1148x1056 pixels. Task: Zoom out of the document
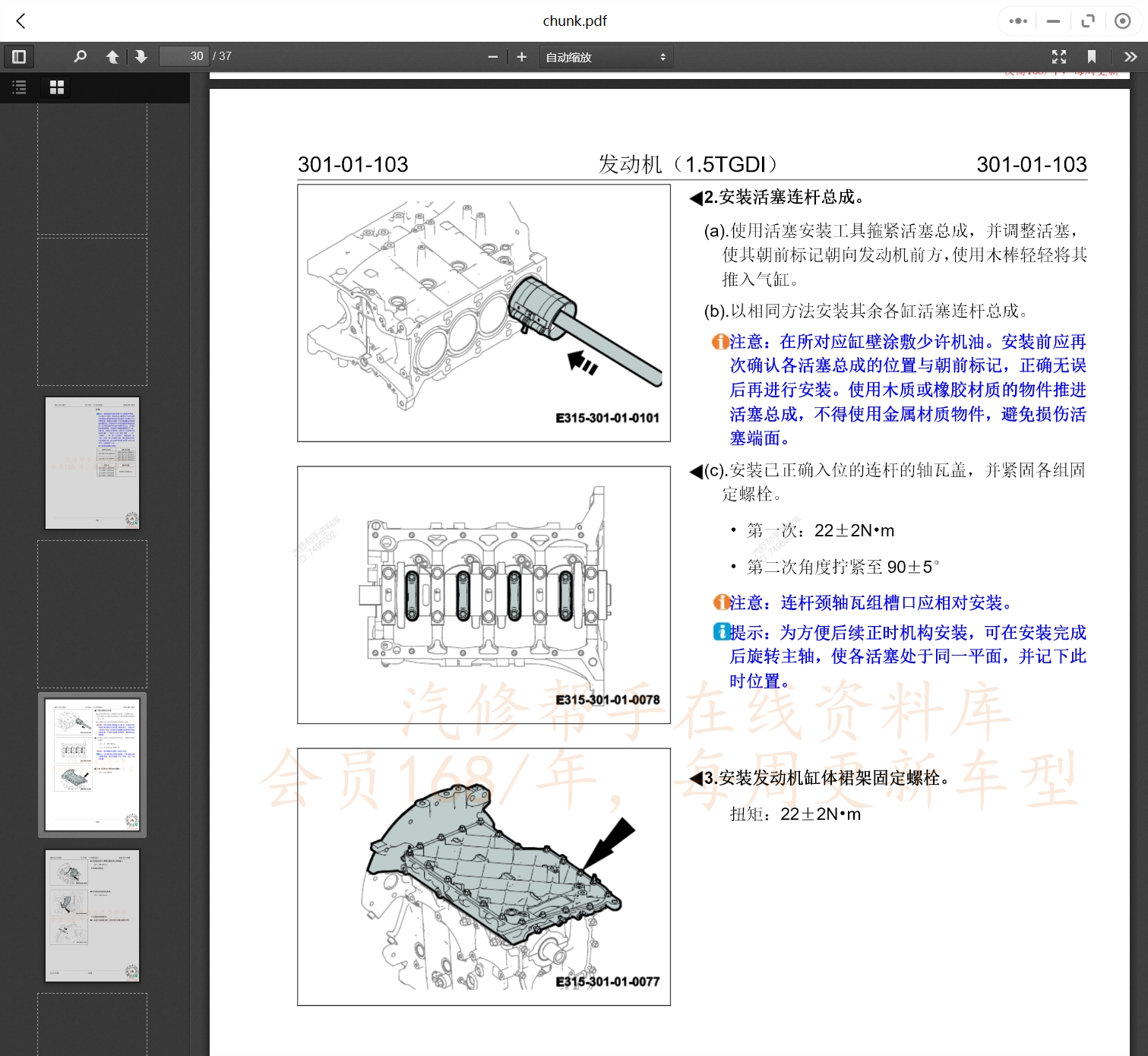[x=493, y=56]
